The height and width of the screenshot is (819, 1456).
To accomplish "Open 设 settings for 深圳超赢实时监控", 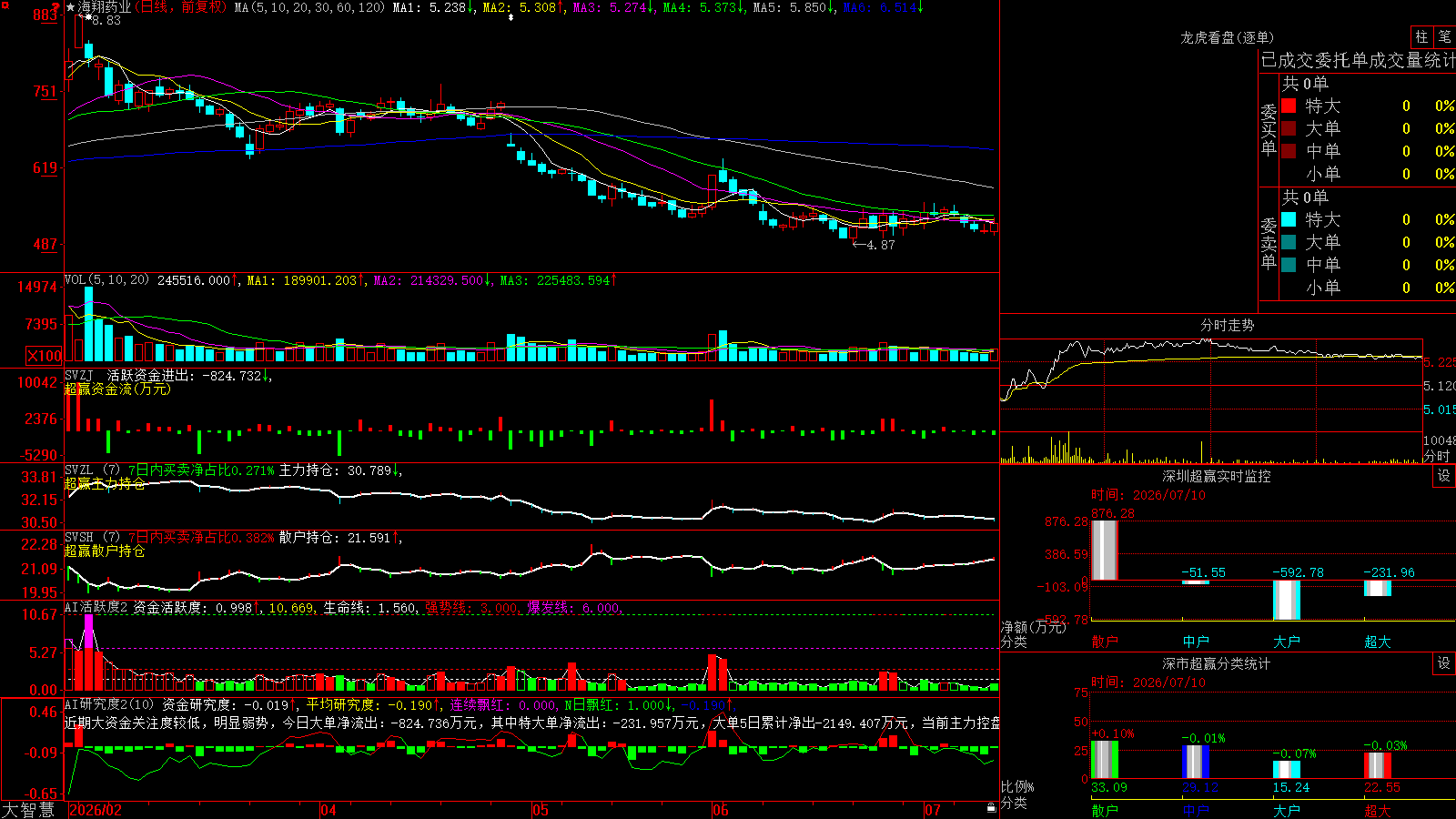I will tap(1444, 476).
